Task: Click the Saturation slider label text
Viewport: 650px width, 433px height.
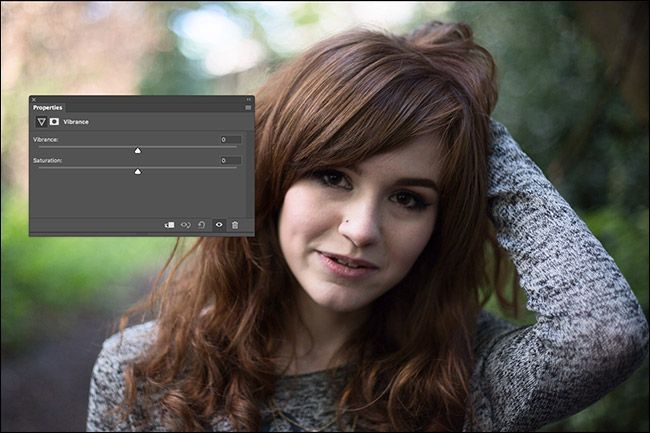Action: pyautogui.click(x=47, y=160)
